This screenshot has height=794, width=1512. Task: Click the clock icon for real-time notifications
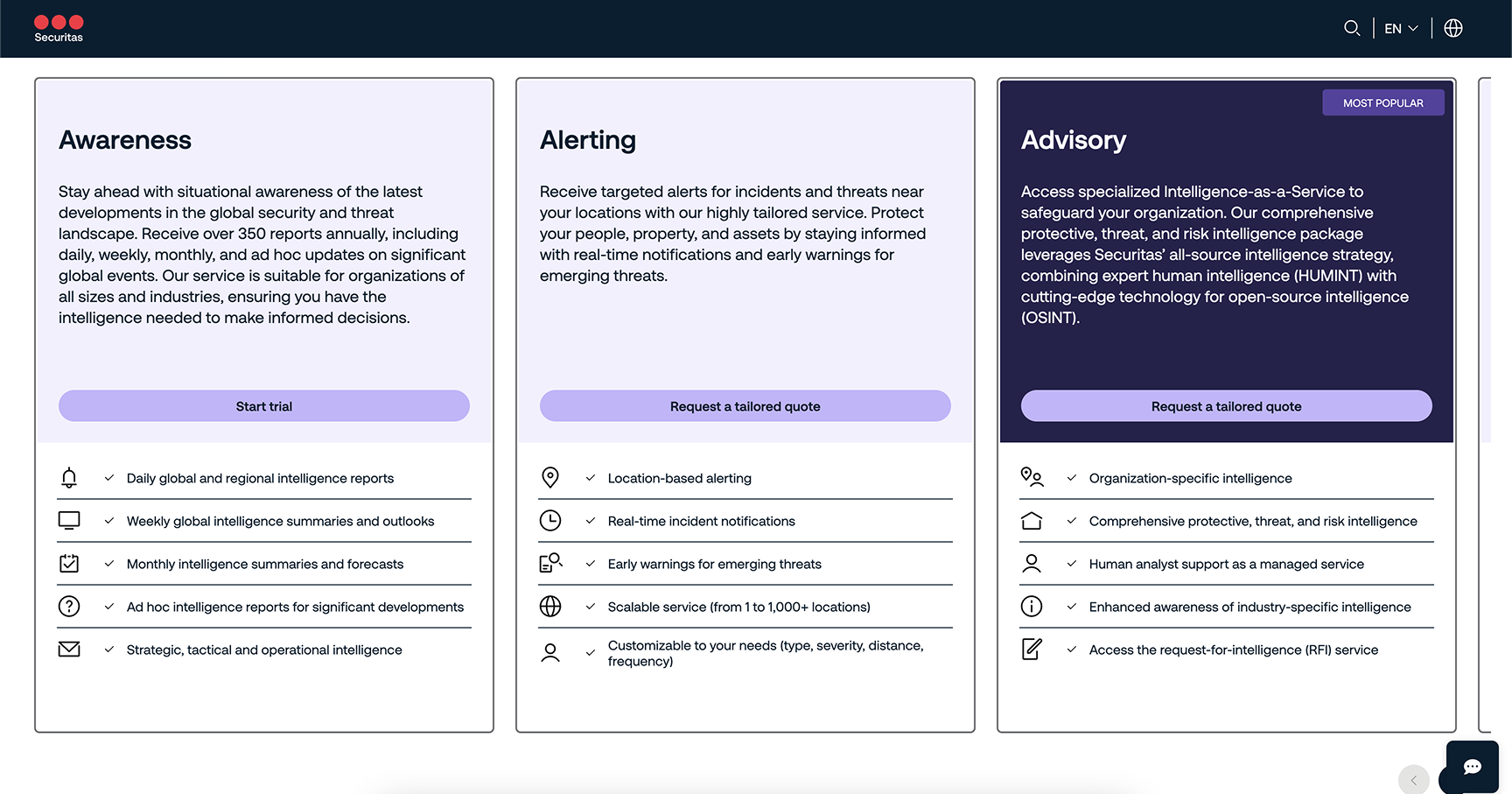click(550, 521)
